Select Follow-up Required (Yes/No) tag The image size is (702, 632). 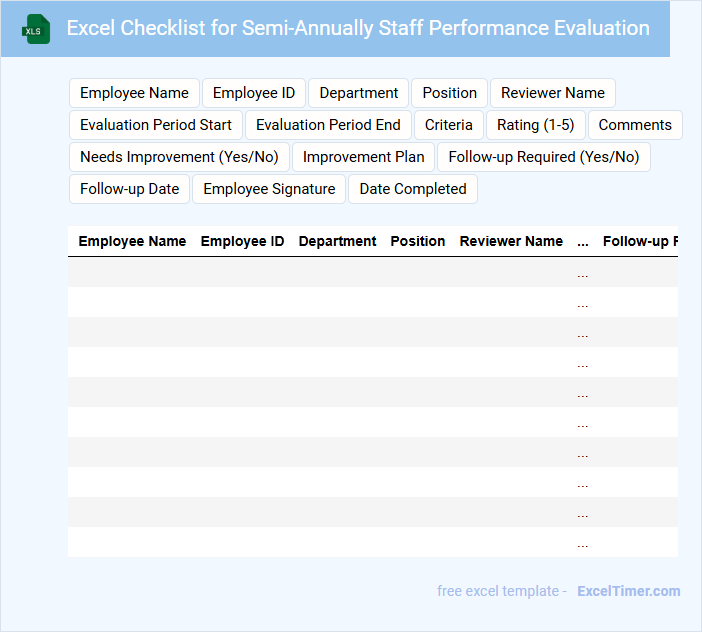(x=544, y=157)
